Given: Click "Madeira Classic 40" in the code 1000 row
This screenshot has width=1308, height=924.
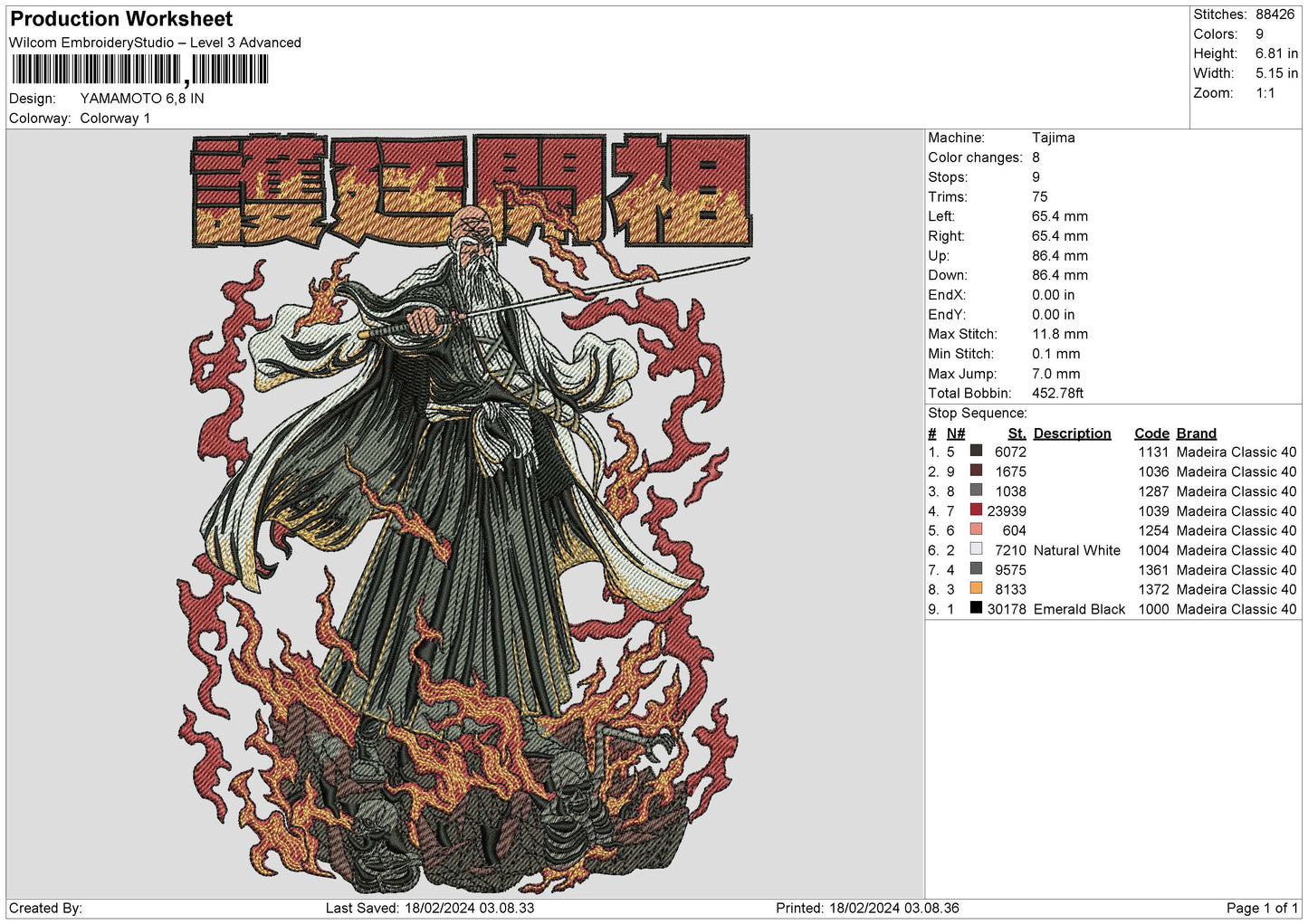Looking at the screenshot, I should pyautogui.click(x=1236, y=610).
